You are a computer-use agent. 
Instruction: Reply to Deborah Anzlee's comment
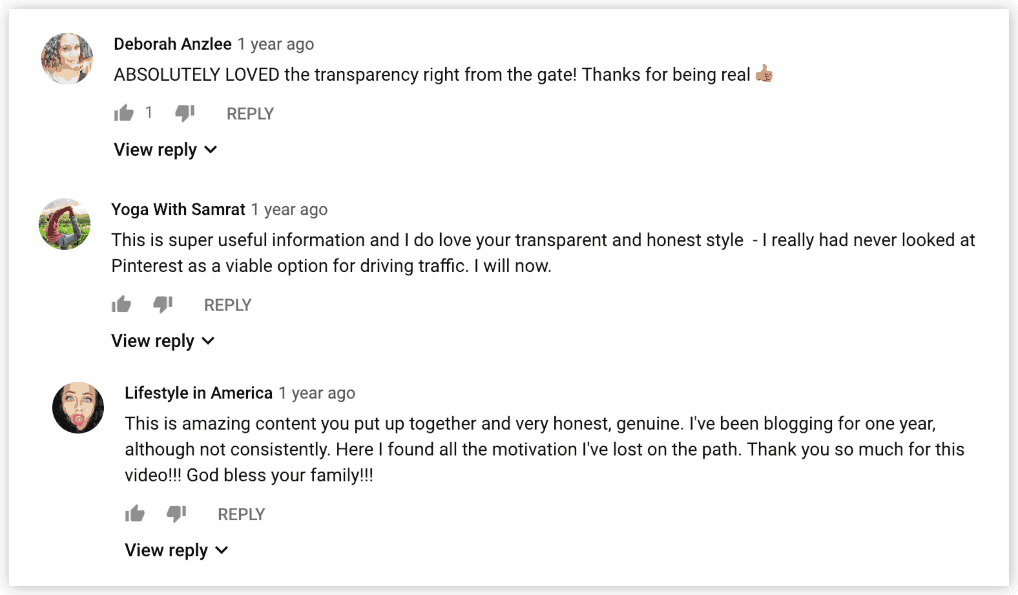[250, 113]
